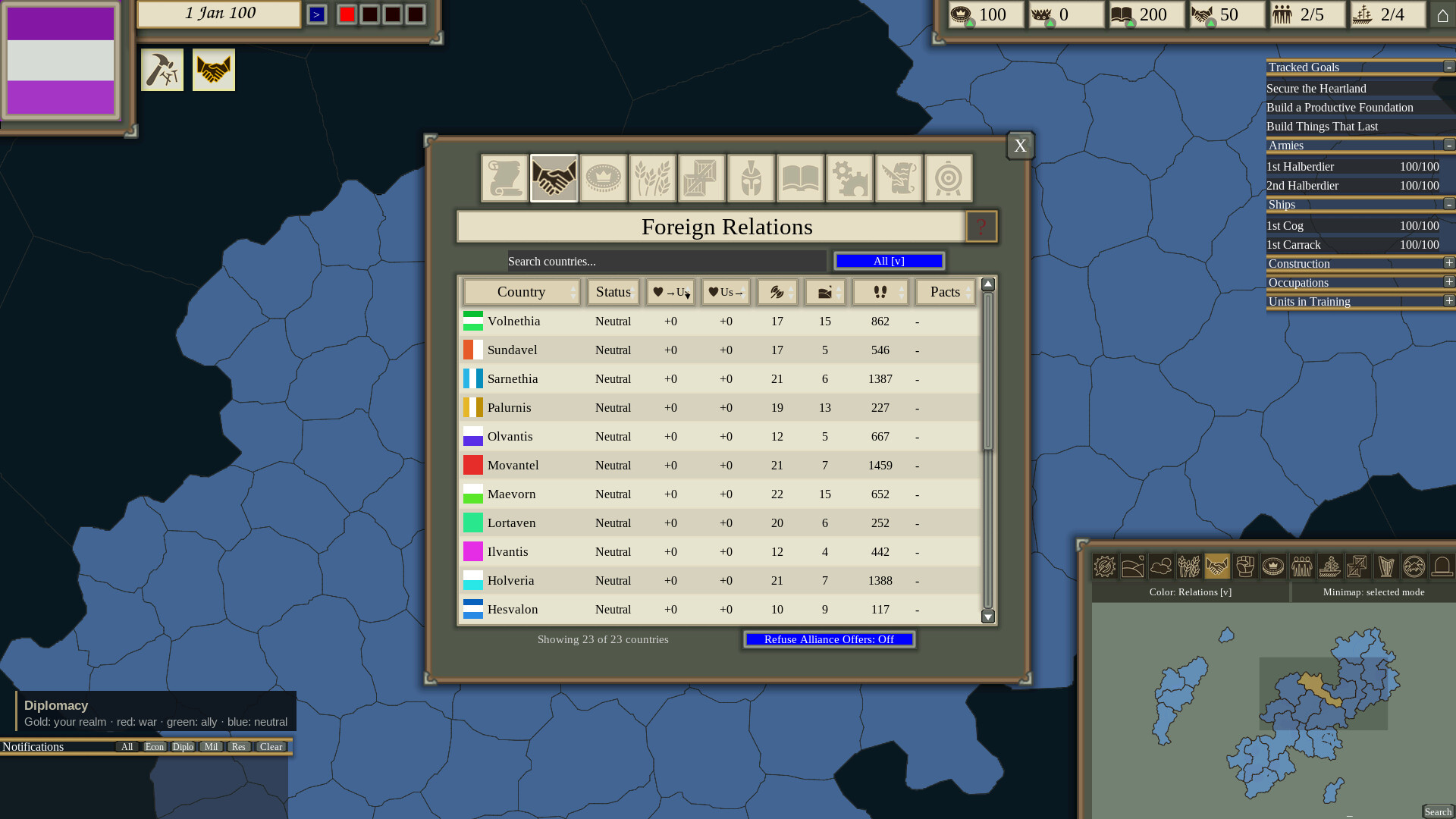Open the crown coin economy tab

click(604, 178)
